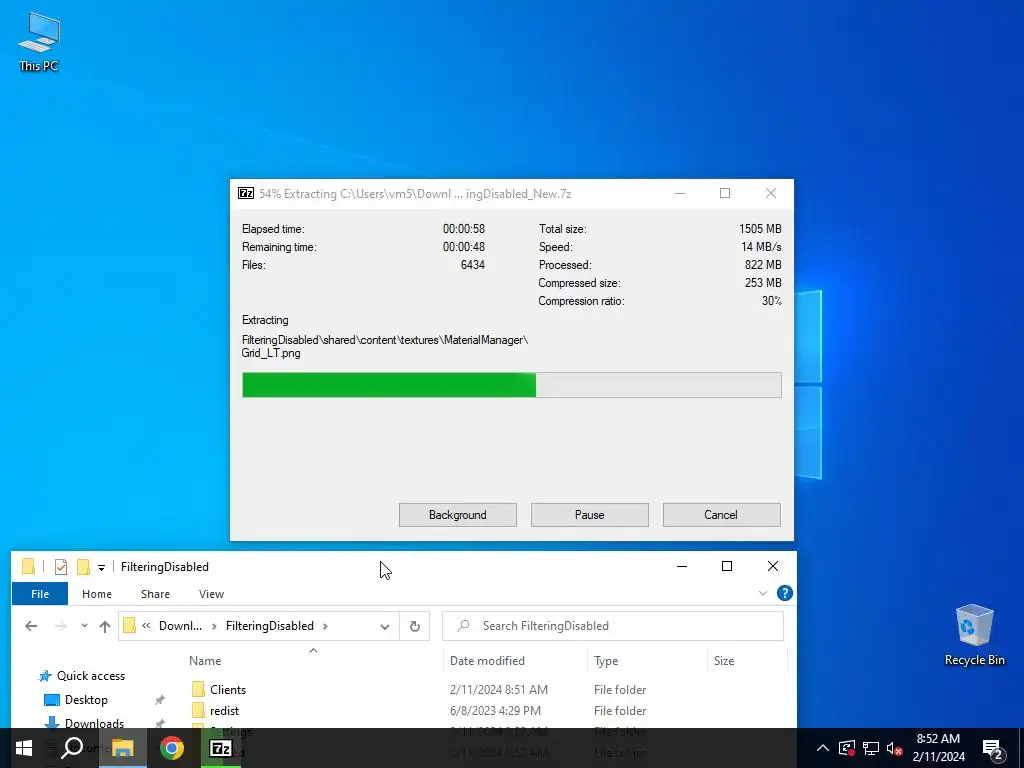Click the pin next to Desktop
The width and height of the screenshot is (1024, 768).
(159, 700)
